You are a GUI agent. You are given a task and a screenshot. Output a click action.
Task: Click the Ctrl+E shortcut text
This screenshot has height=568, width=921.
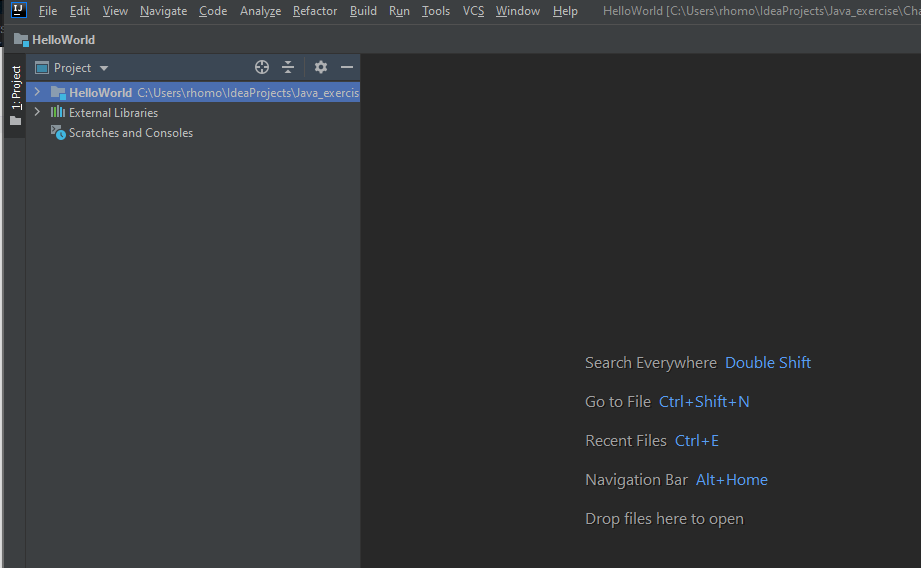[x=697, y=441]
